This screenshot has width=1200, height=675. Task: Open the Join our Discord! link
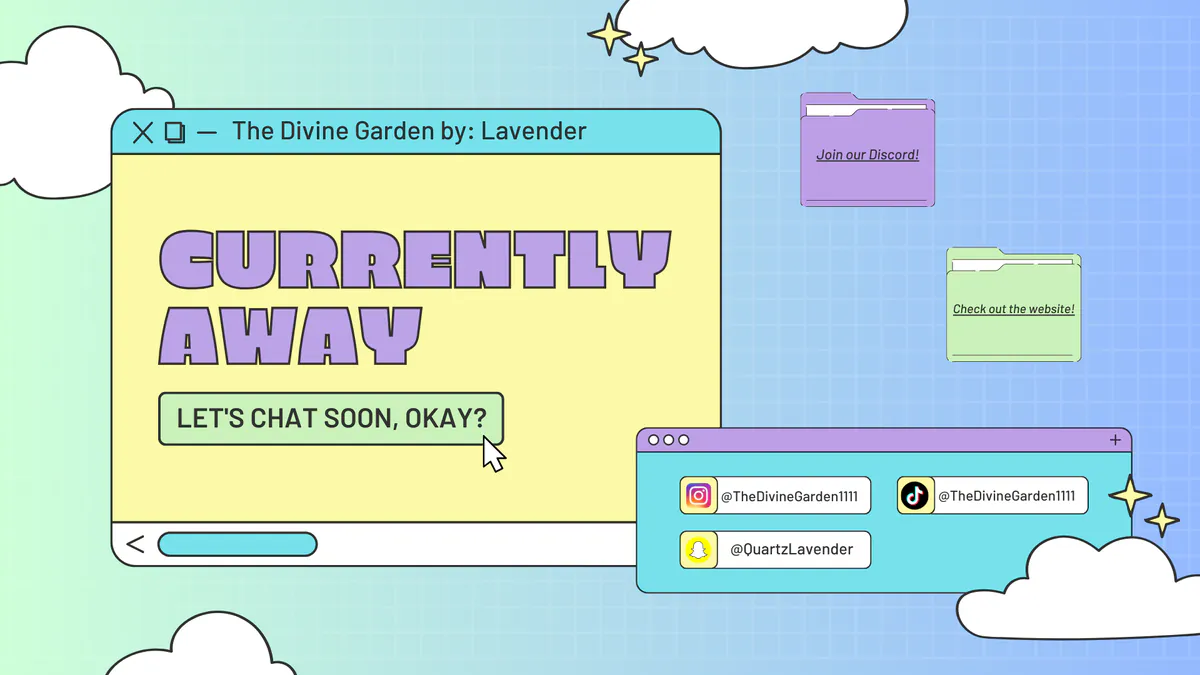pyautogui.click(x=868, y=155)
